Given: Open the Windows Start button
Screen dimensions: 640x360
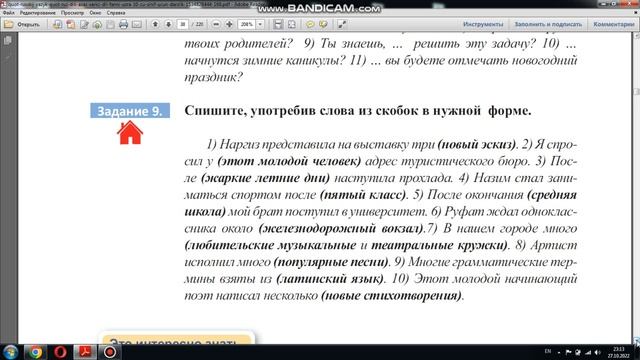Looking at the screenshot, I should click(x=10, y=352).
